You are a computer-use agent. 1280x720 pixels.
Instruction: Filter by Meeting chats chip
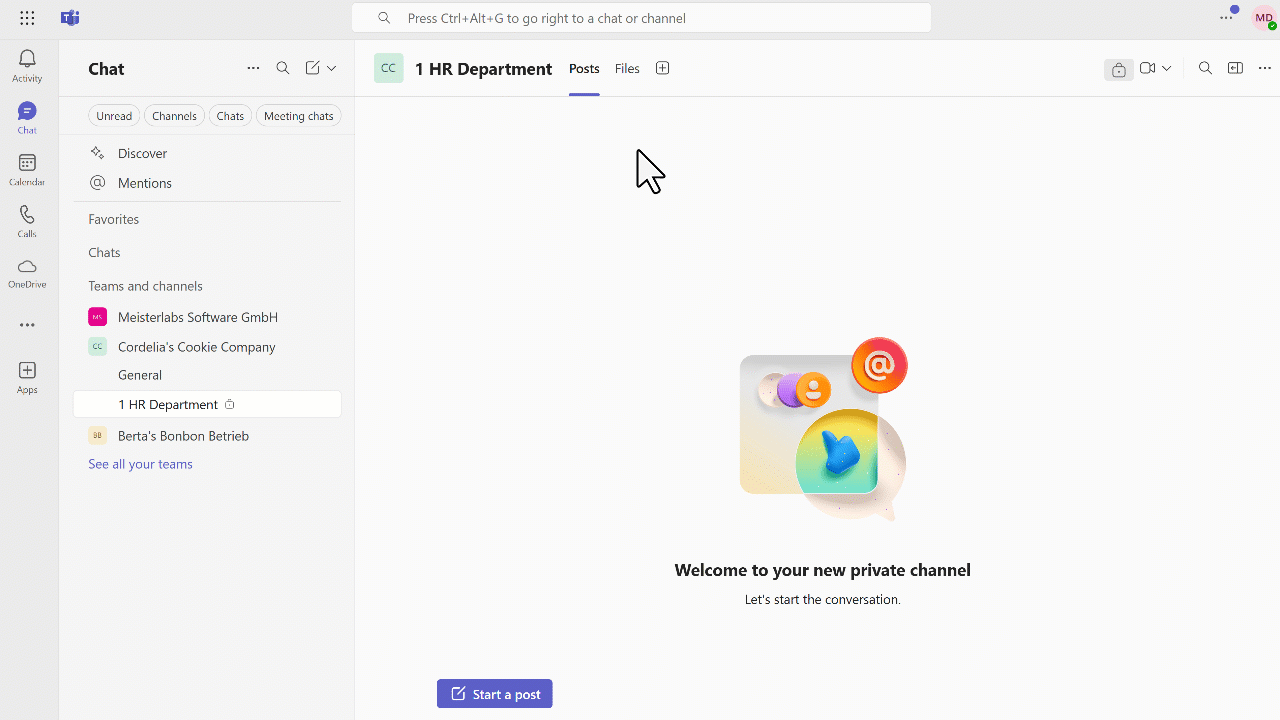tap(299, 116)
